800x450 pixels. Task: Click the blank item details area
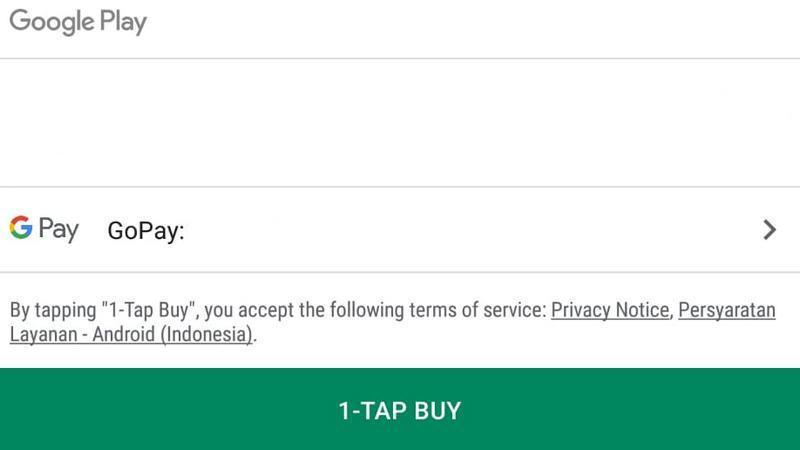[x=400, y=123]
